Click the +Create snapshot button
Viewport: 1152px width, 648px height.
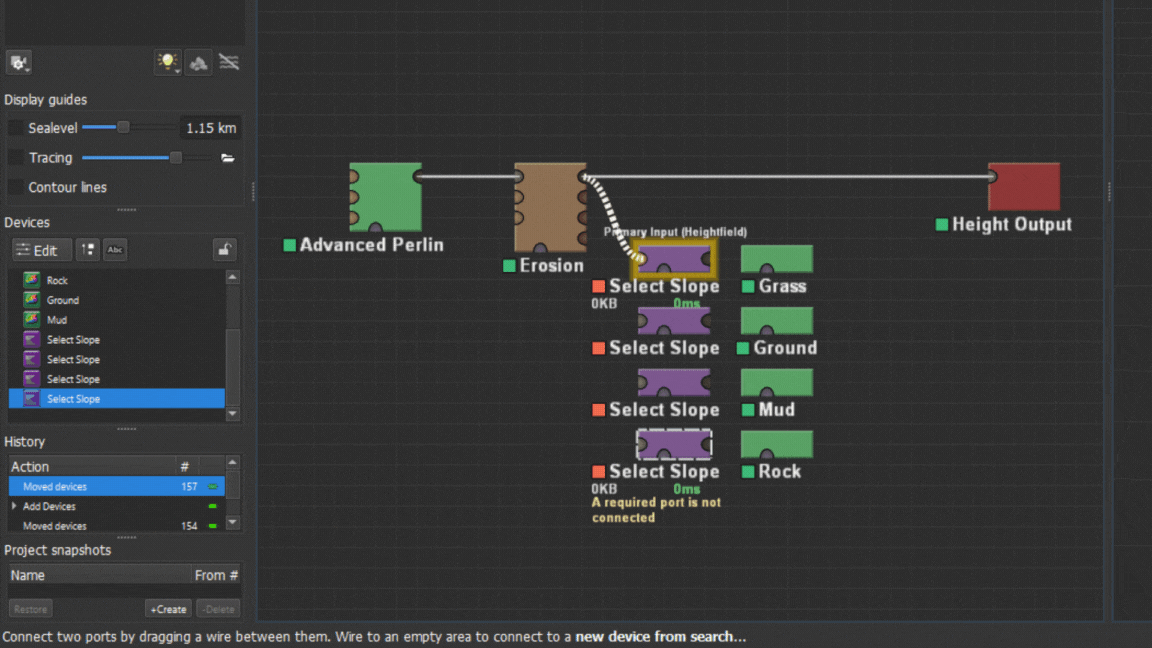tap(168, 609)
